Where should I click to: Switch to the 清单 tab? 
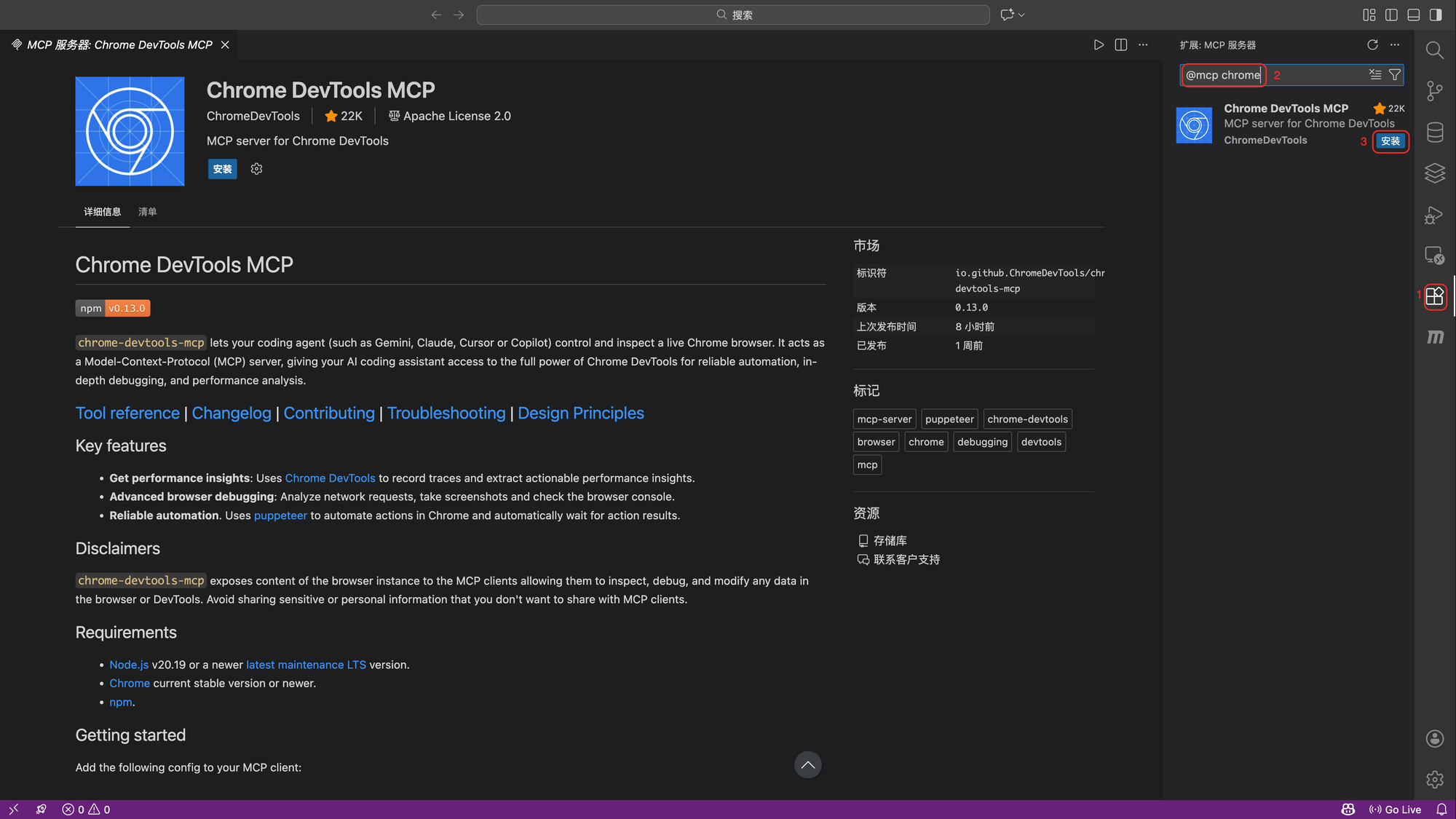click(147, 212)
